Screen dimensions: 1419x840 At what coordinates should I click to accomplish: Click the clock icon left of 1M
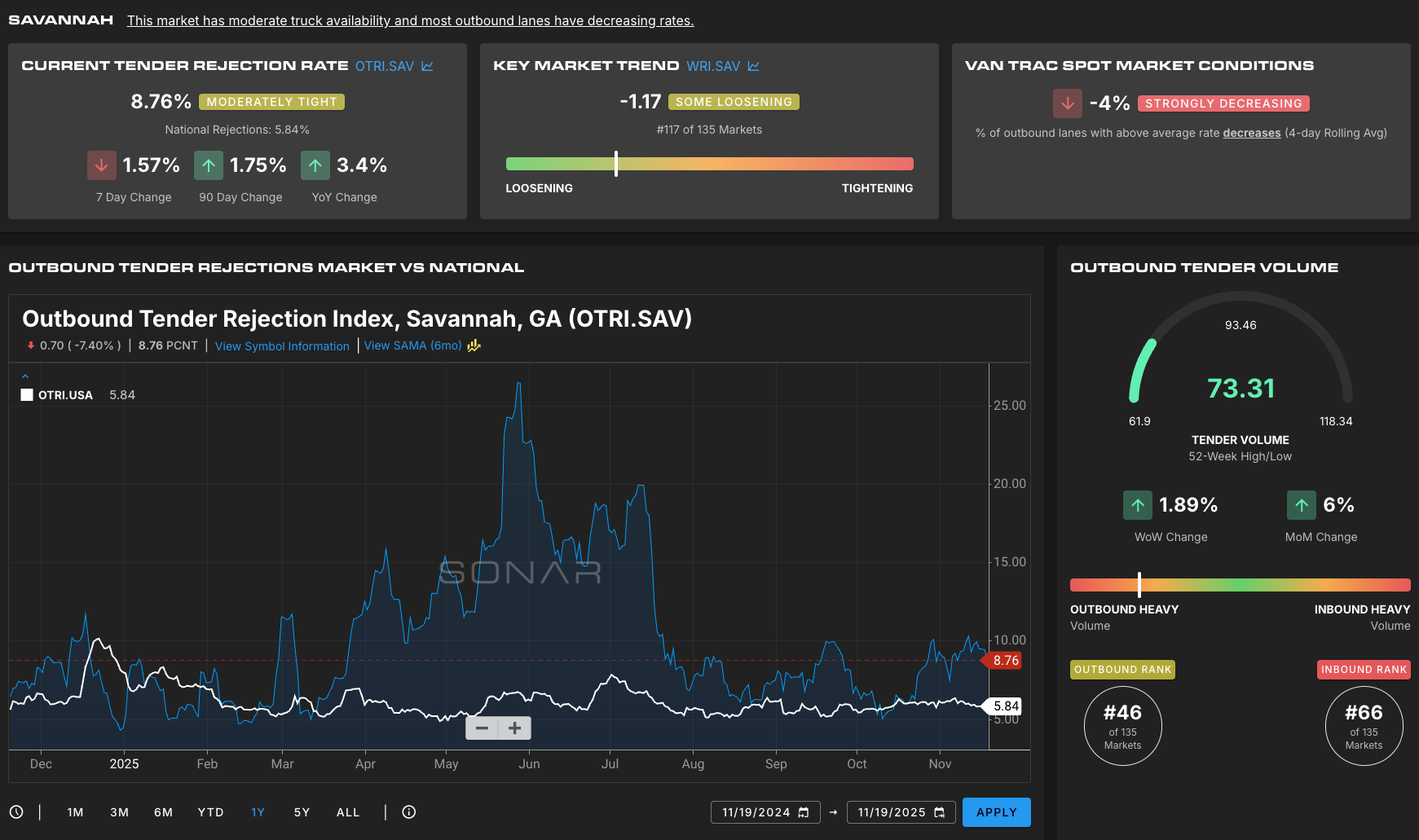(x=16, y=811)
